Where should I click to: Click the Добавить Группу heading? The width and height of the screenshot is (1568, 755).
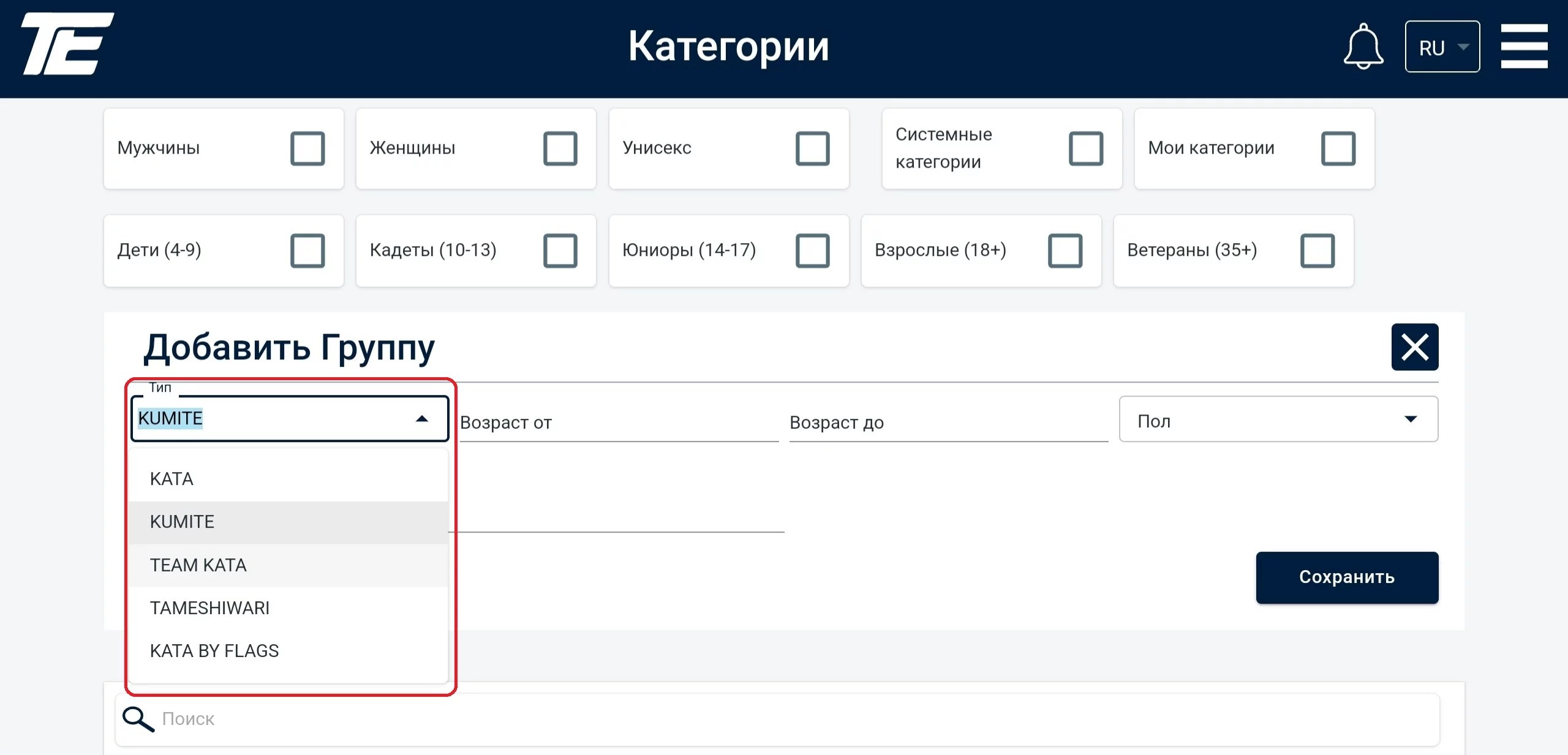point(289,348)
